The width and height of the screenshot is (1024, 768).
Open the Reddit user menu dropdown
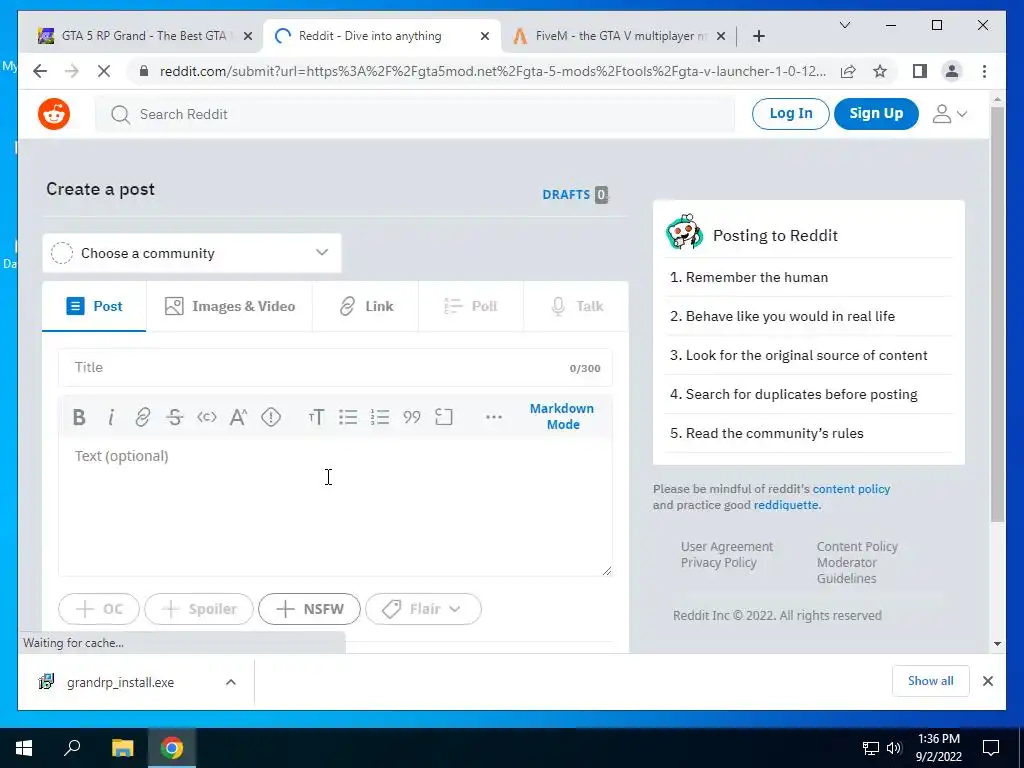click(950, 114)
